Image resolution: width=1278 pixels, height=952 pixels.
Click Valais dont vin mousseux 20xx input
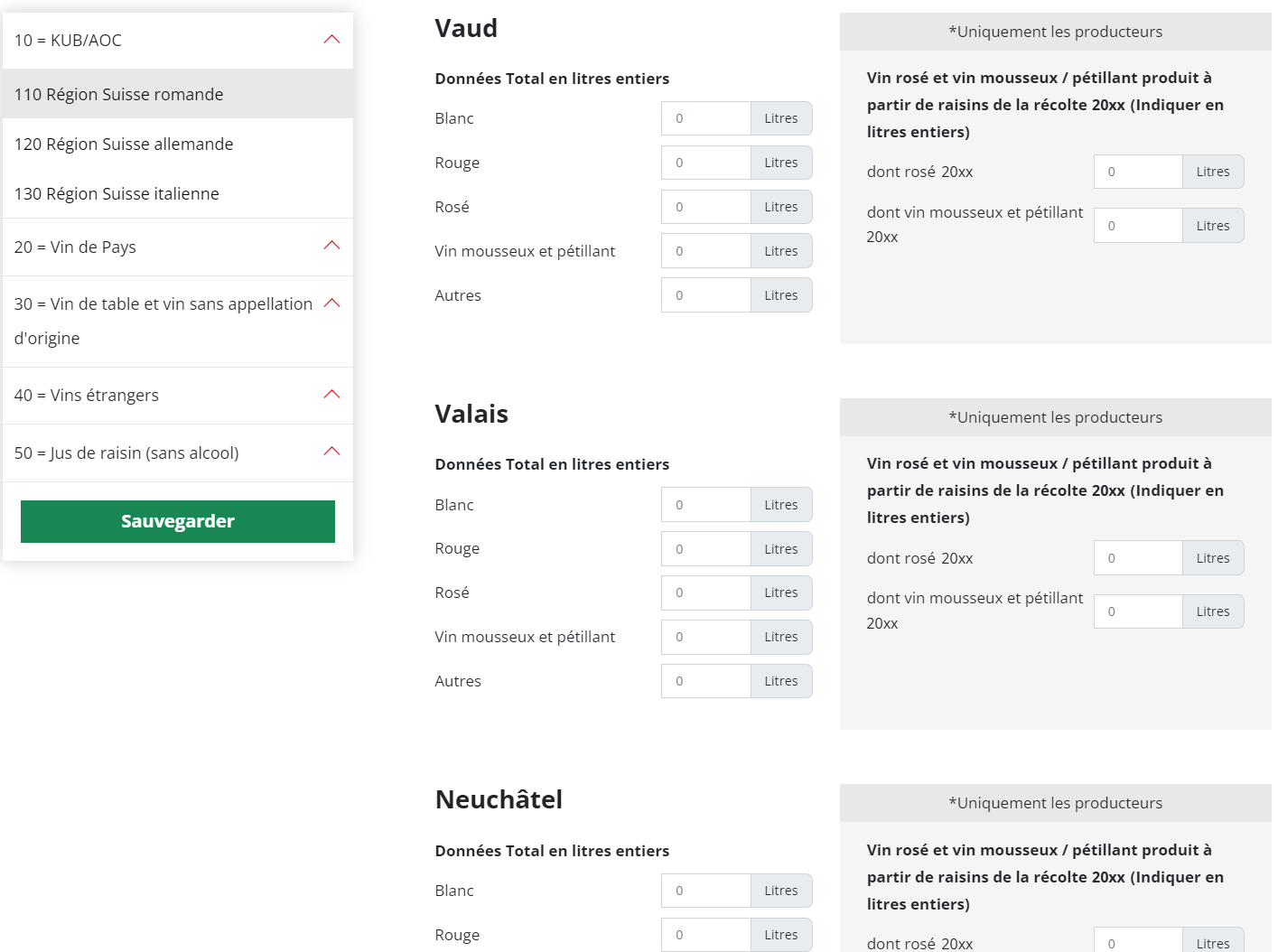1137,611
